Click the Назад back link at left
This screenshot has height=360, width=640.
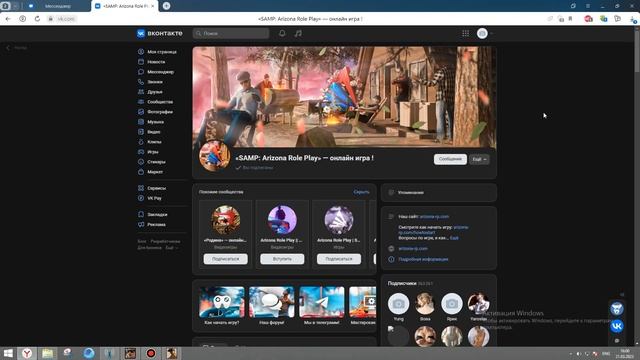[x=17, y=48]
